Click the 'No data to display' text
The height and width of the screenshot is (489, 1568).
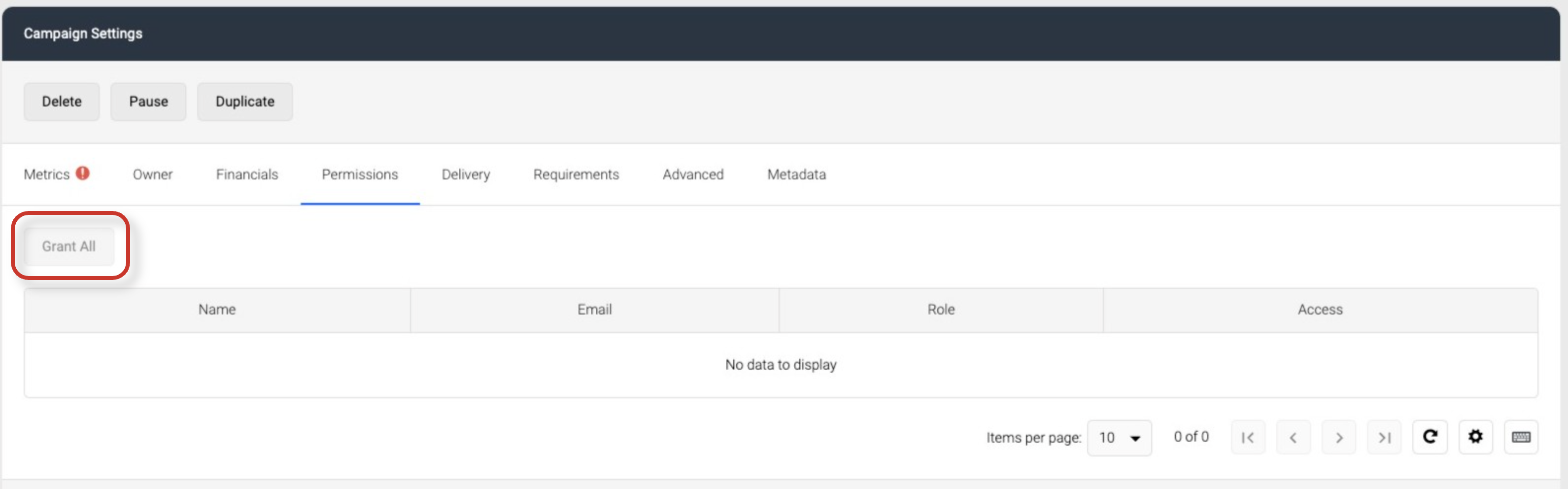pos(781,364)
